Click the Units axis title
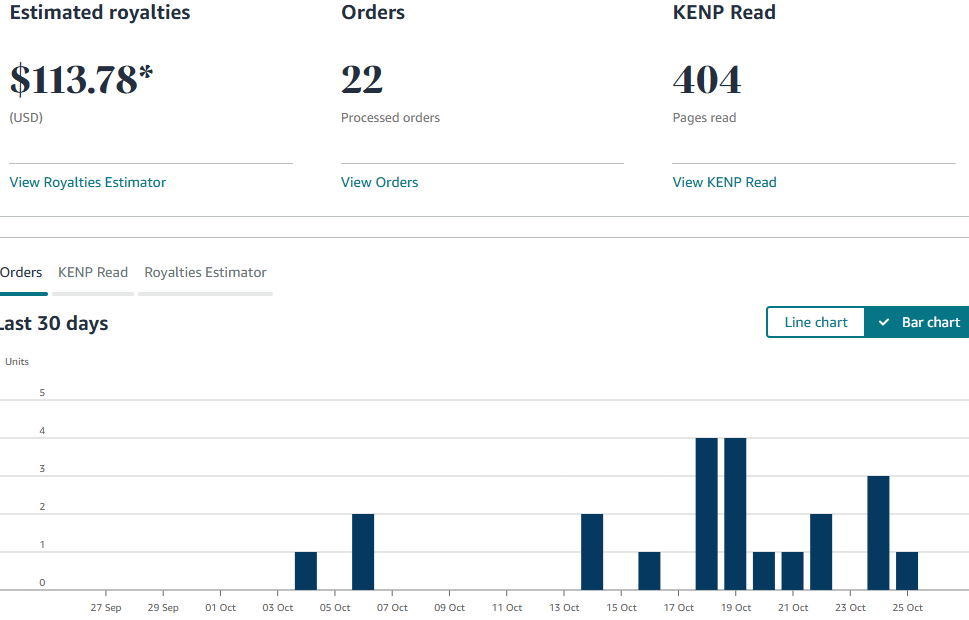This screenshot has width=969, height=620. coord(17,362)
